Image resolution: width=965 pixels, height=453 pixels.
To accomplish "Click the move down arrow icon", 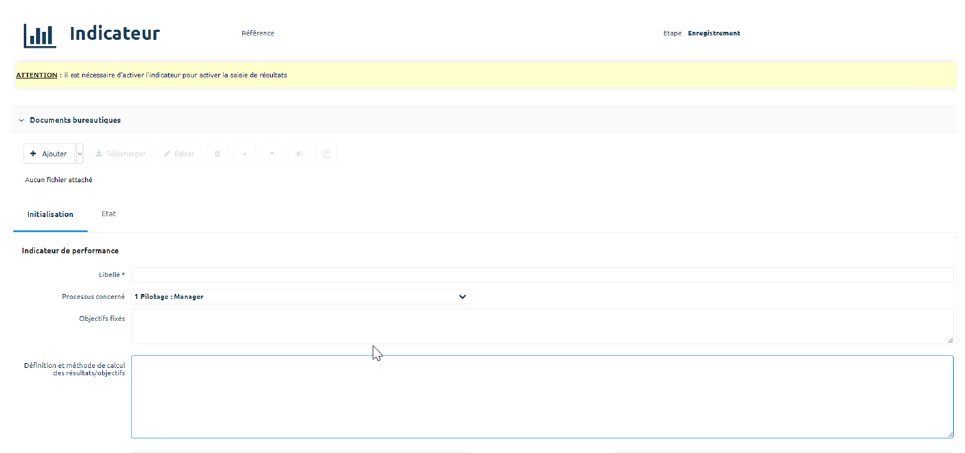I will [x=272, y=154].
